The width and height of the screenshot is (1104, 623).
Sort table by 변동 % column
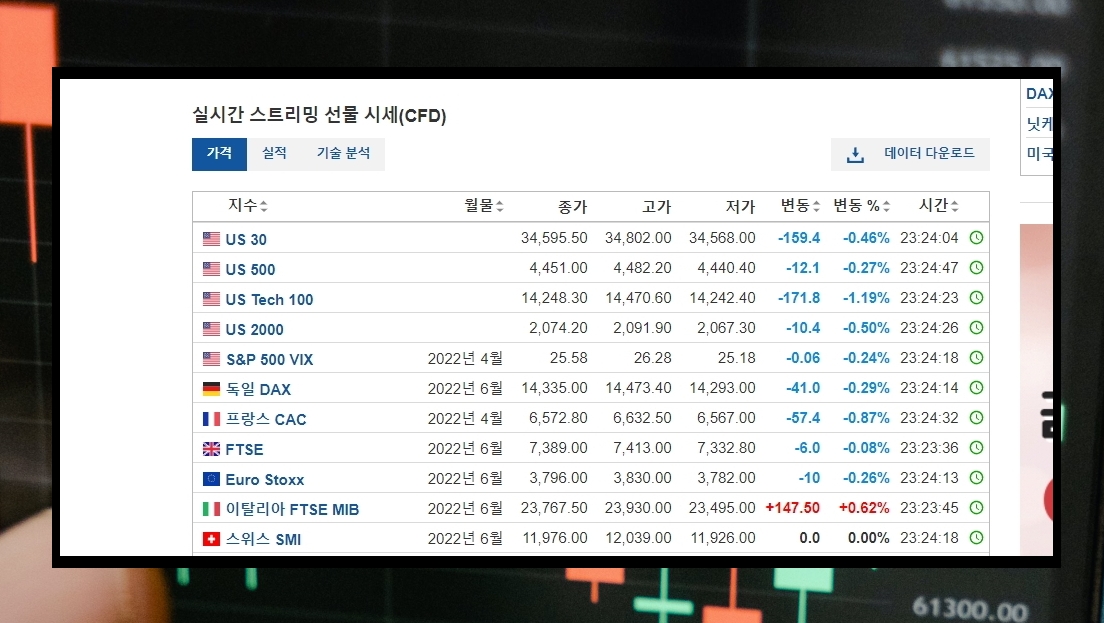coord(862,206)
